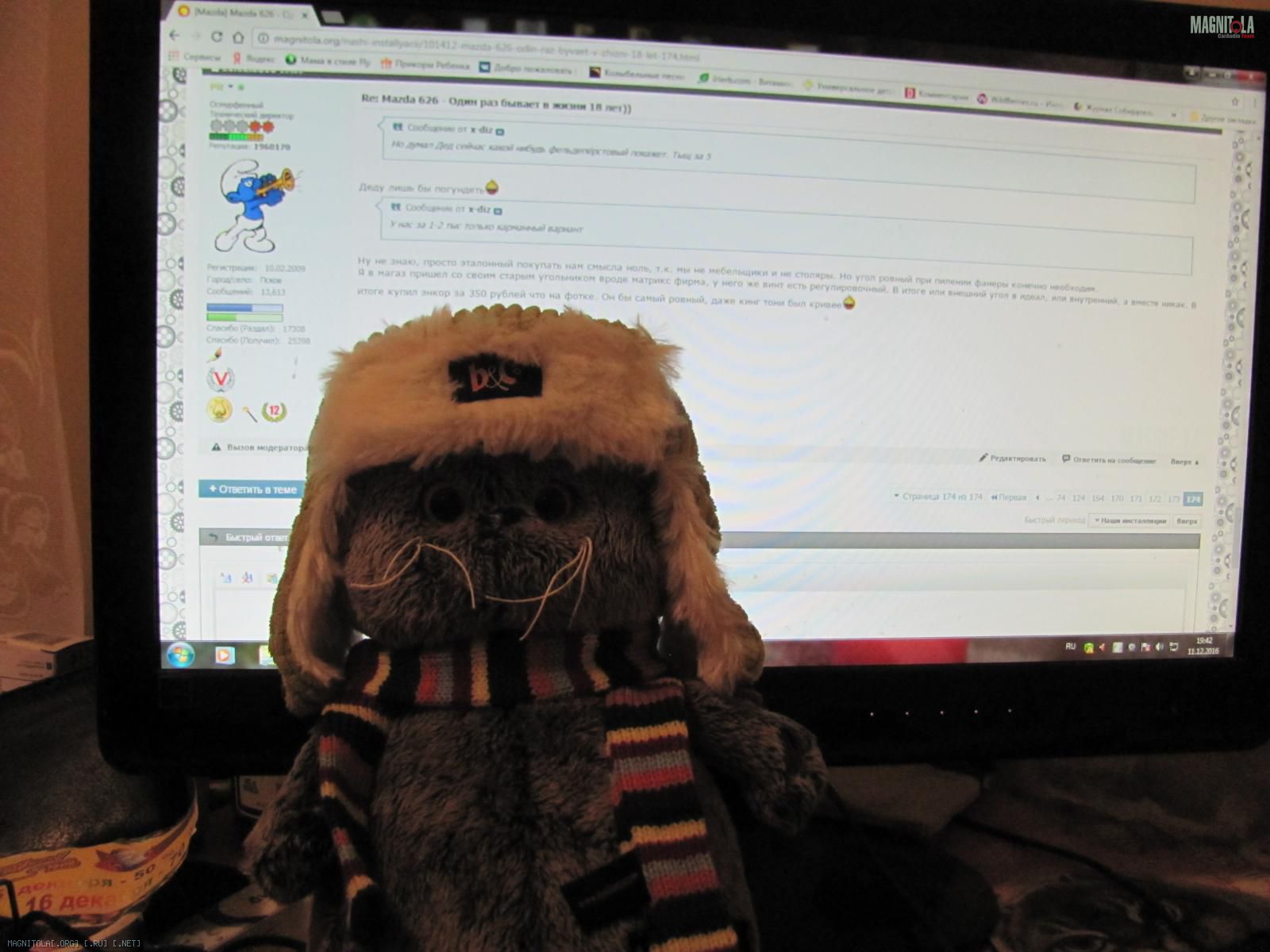1270x952 pixels.
Task: Open the Мама в стиле Fly bookmark
Action: click(x=328, y=61)
